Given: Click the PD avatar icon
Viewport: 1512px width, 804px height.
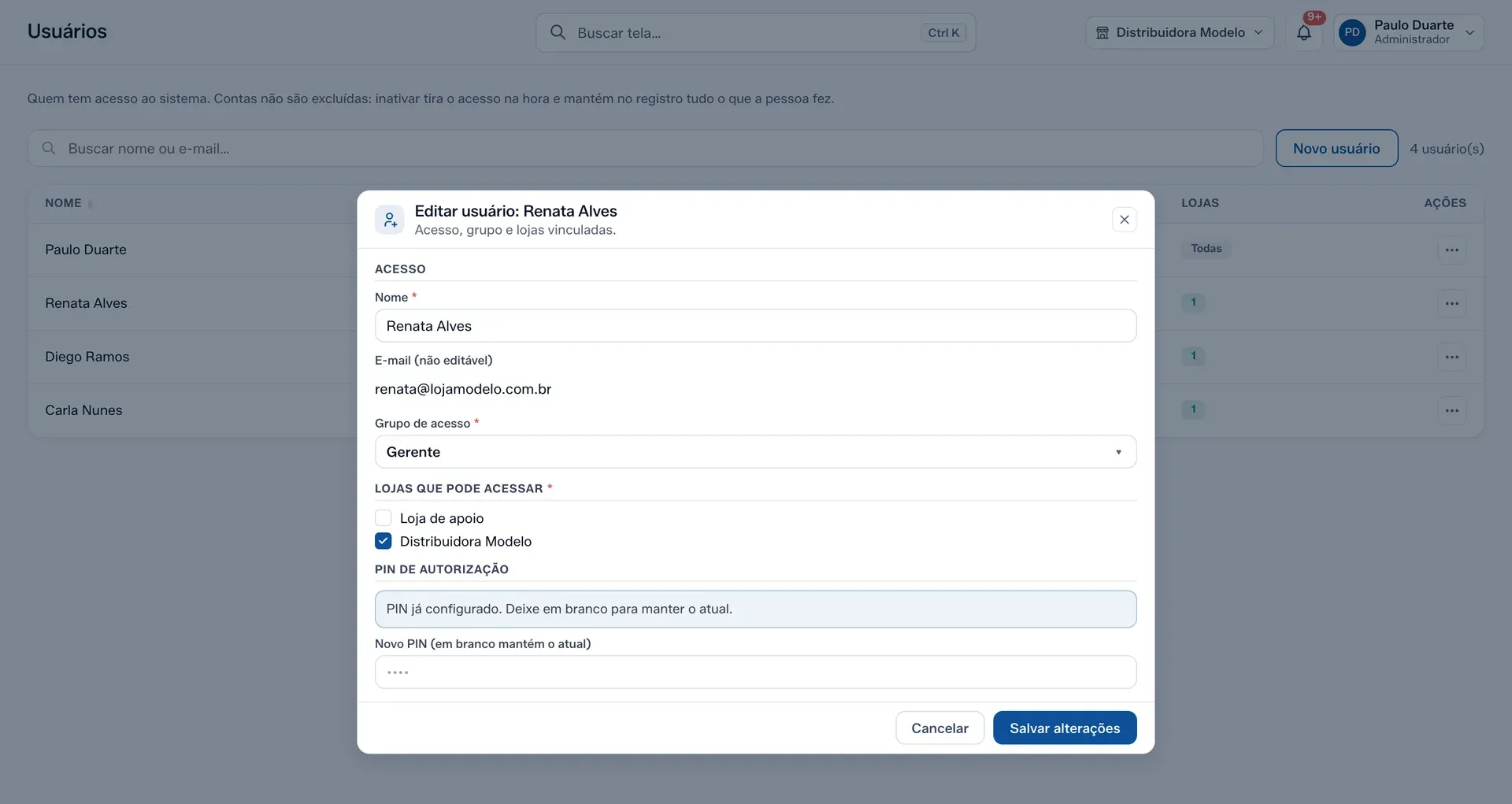Looking at the screenshot, I should click(1352, 32).
